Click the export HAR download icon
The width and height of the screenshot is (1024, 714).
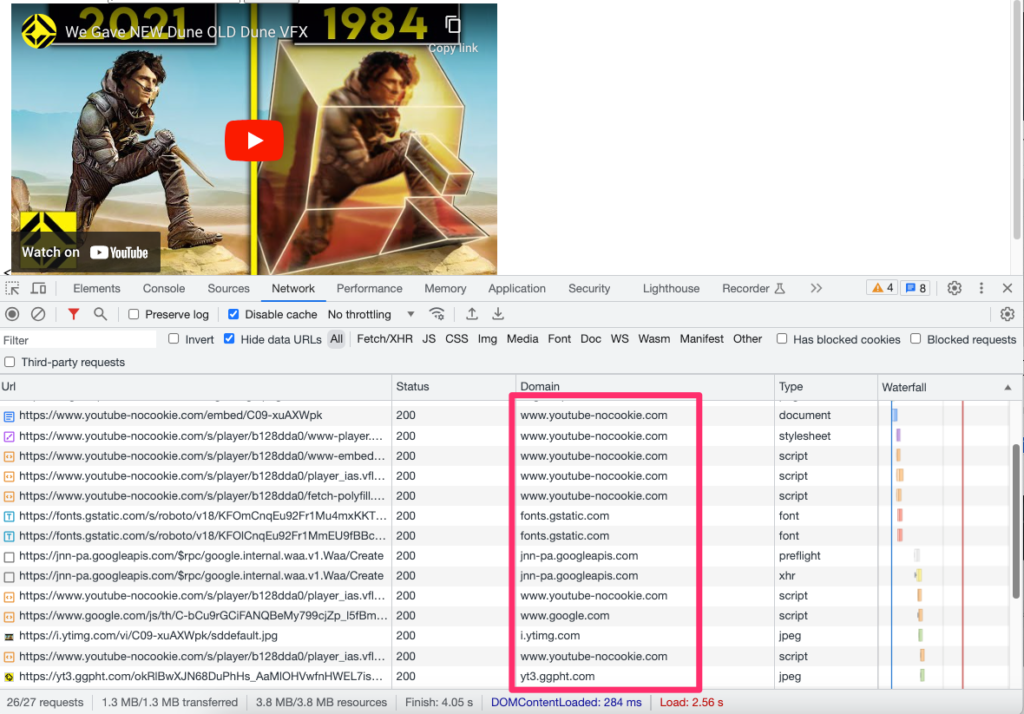(x=498, y=314)
